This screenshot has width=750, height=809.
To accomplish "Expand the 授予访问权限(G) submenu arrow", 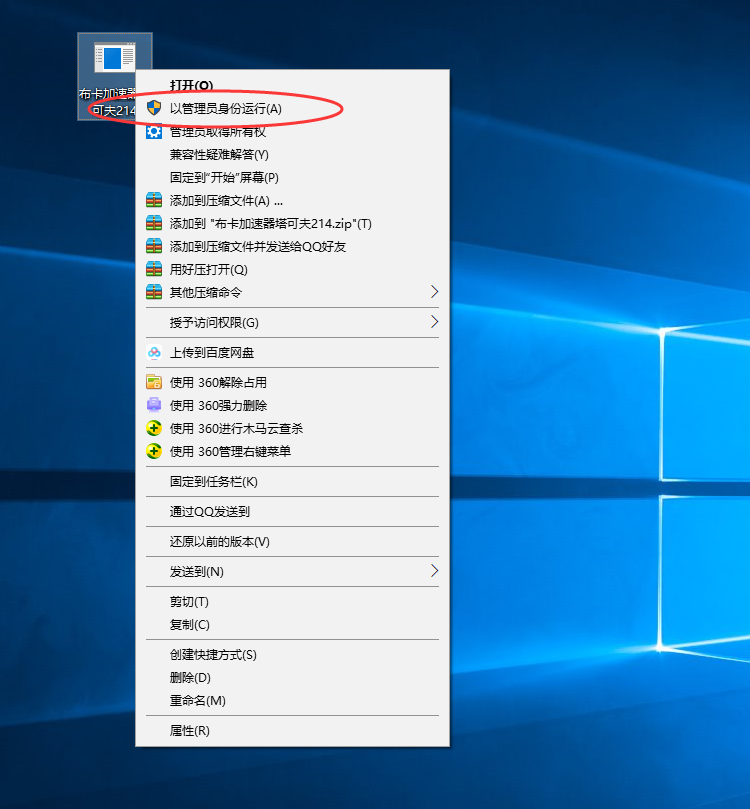I will (434, 322).
